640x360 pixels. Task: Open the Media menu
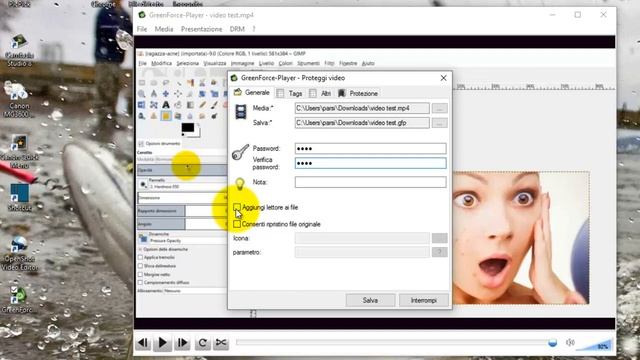point(164,29)
